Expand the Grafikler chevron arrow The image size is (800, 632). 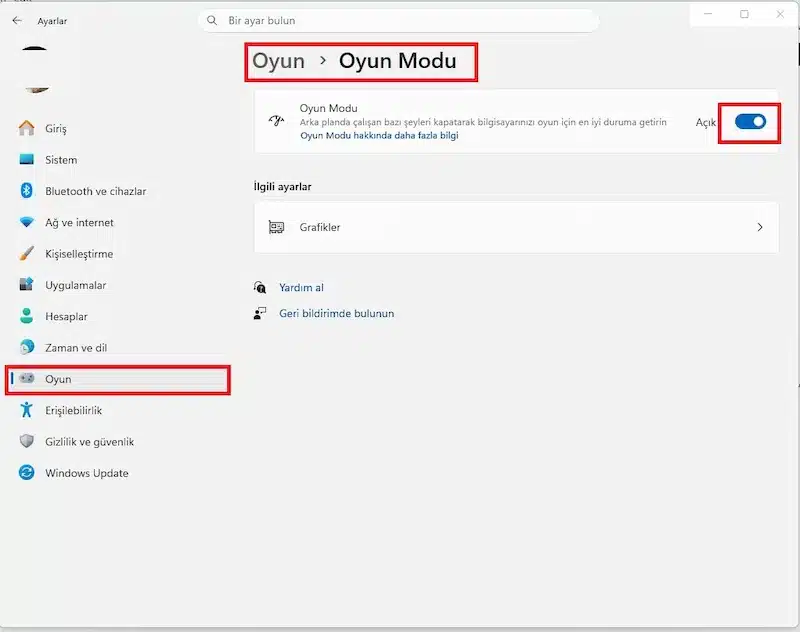tap(760, 227)
